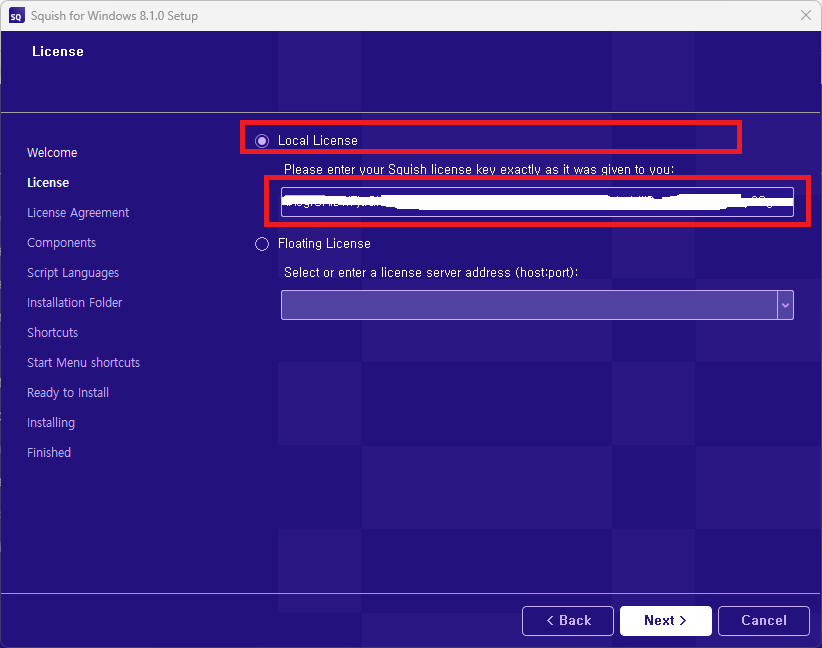Select Installation Folder step in sidebar

pos(74,303)
